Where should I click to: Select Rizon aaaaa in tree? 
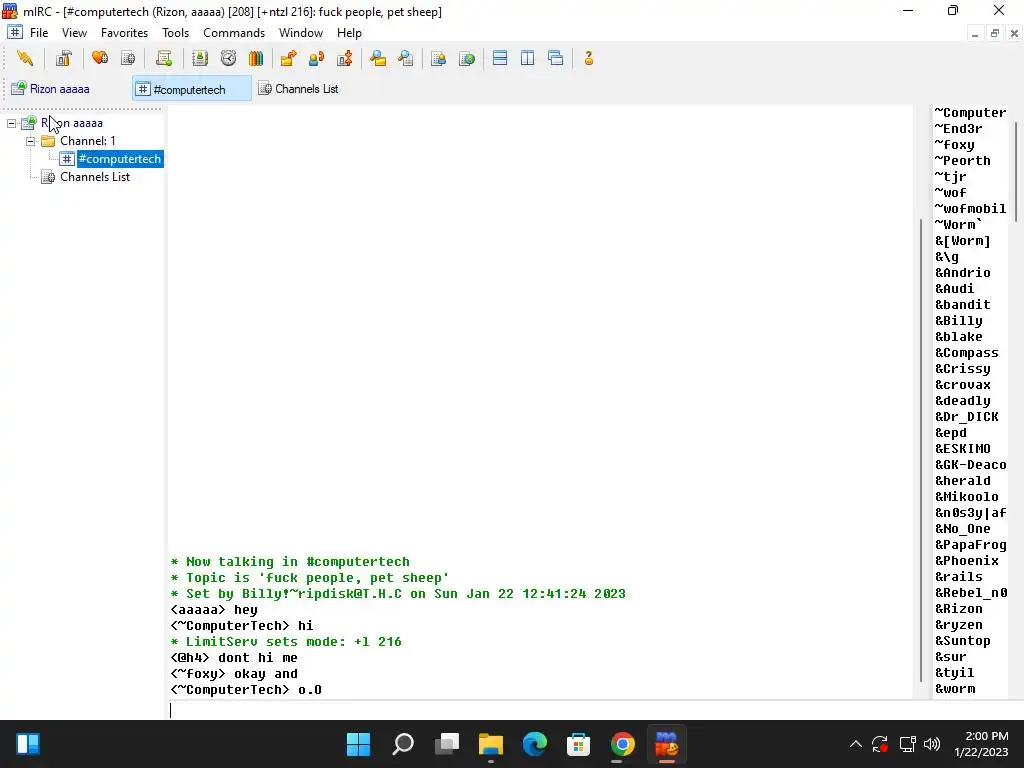pyautogui.click(x=72, y=123)
